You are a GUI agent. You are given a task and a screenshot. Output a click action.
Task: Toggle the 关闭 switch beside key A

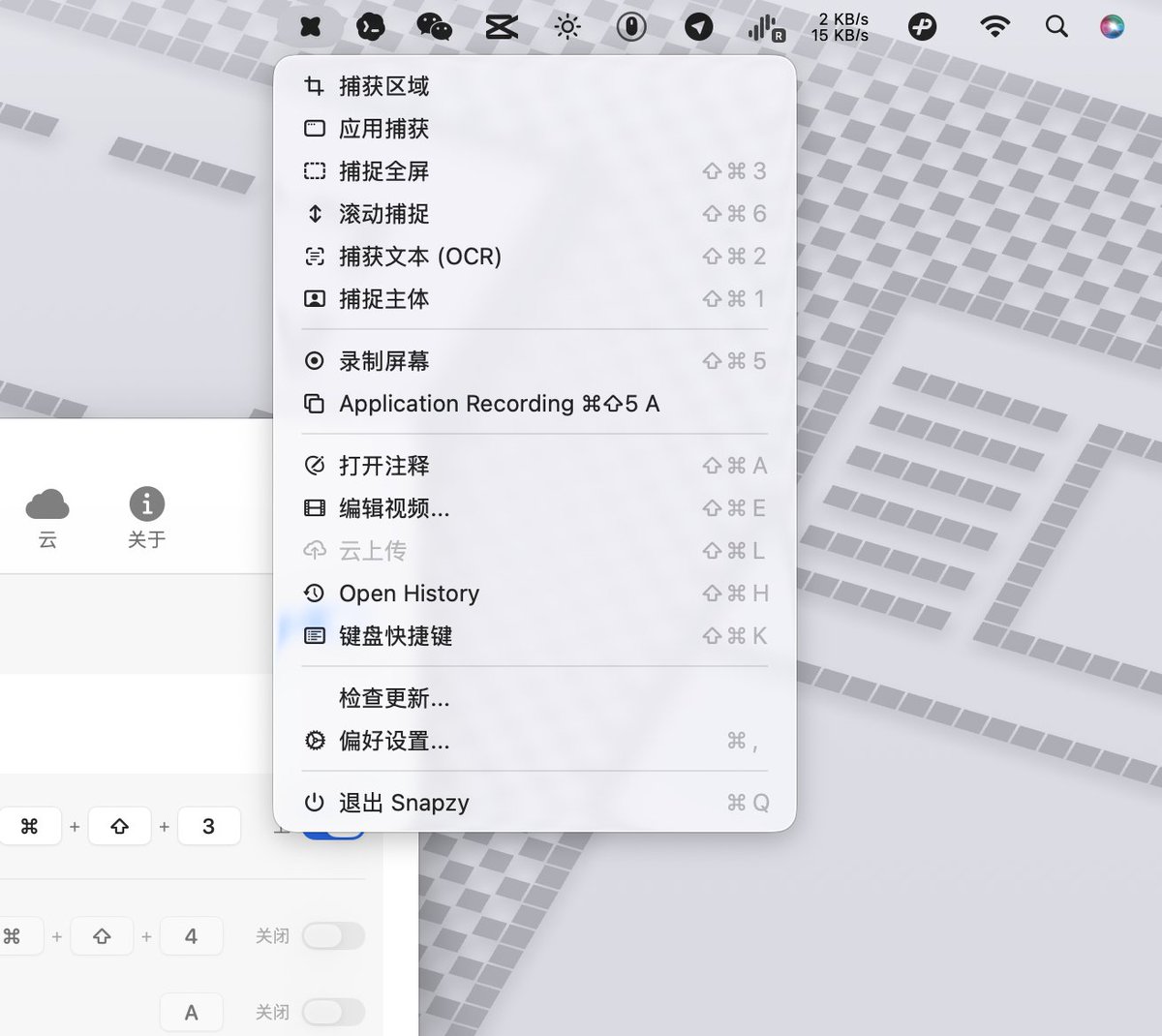point(333,1012)
